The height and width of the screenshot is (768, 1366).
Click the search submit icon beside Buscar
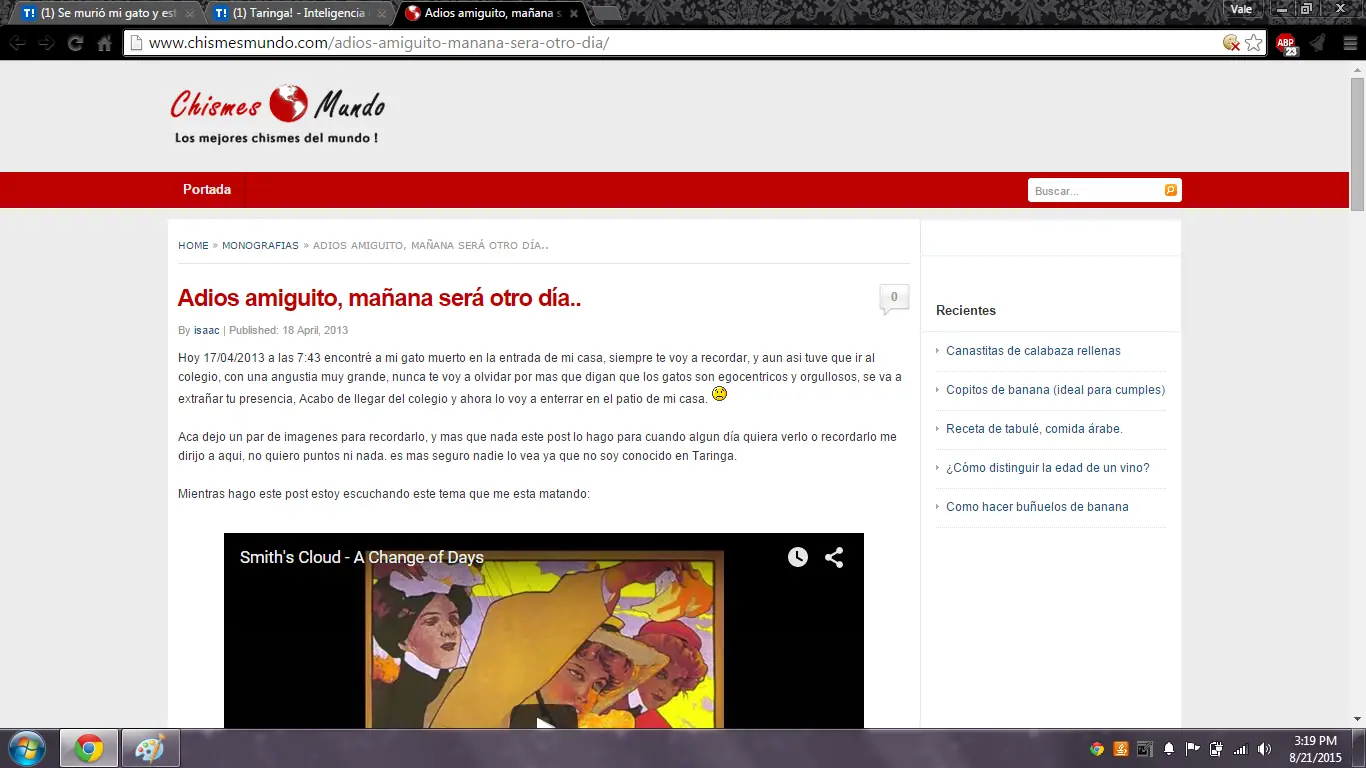click(x=1170, y=190)
